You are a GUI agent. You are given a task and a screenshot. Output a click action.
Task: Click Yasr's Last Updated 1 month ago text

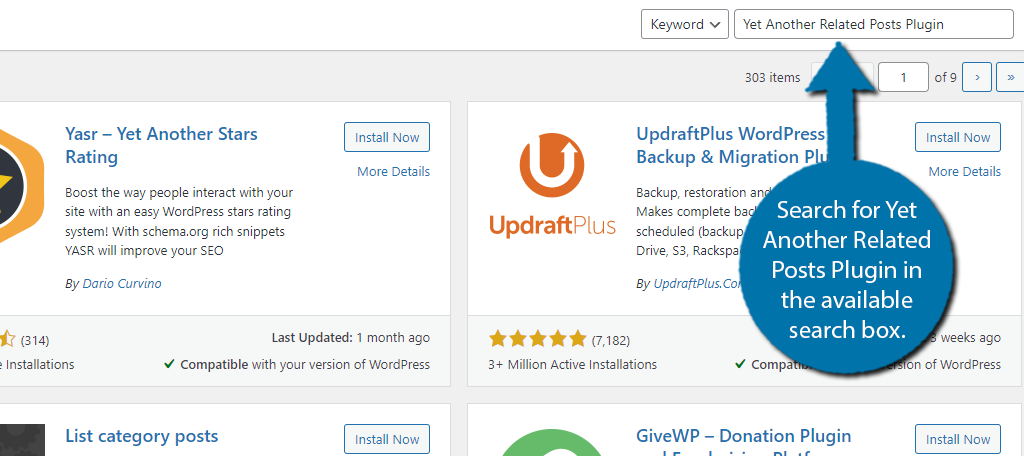(351, 338)
